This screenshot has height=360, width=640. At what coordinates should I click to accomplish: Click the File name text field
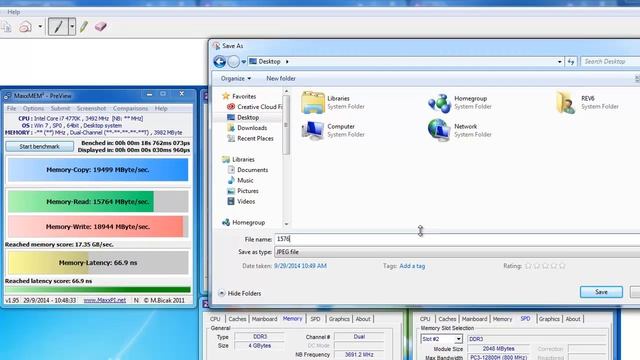pos(457,239)
